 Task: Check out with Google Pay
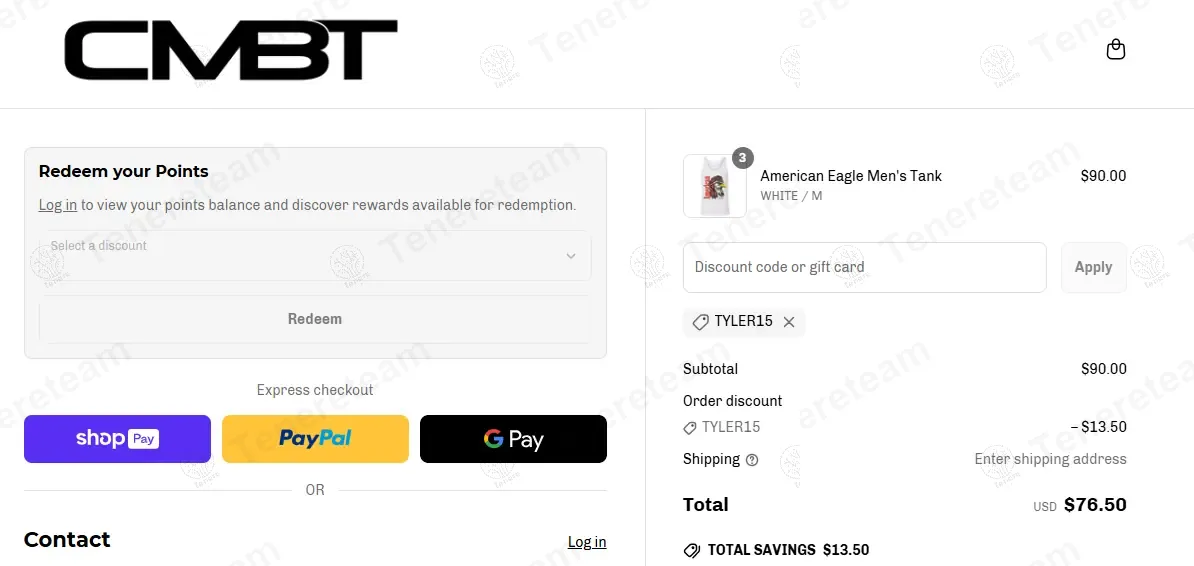[513, 439]
